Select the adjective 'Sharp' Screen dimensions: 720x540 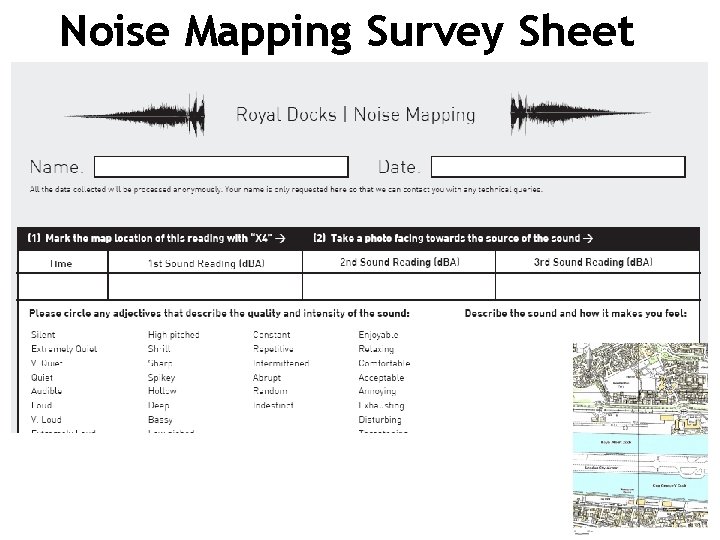tap(160, 363)
